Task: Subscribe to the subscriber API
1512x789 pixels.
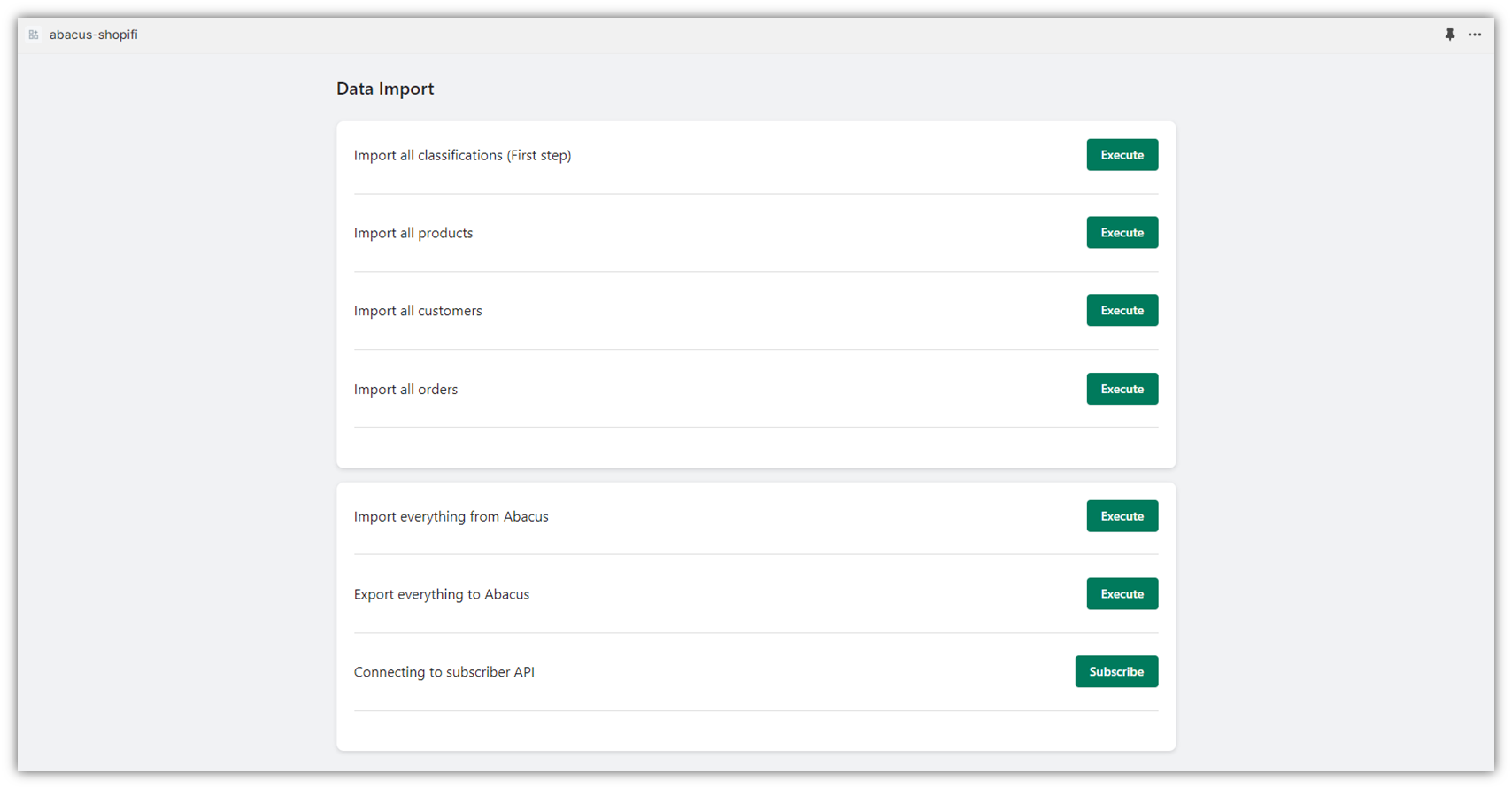Action: pyautogui.click(x=1115, y=672)
